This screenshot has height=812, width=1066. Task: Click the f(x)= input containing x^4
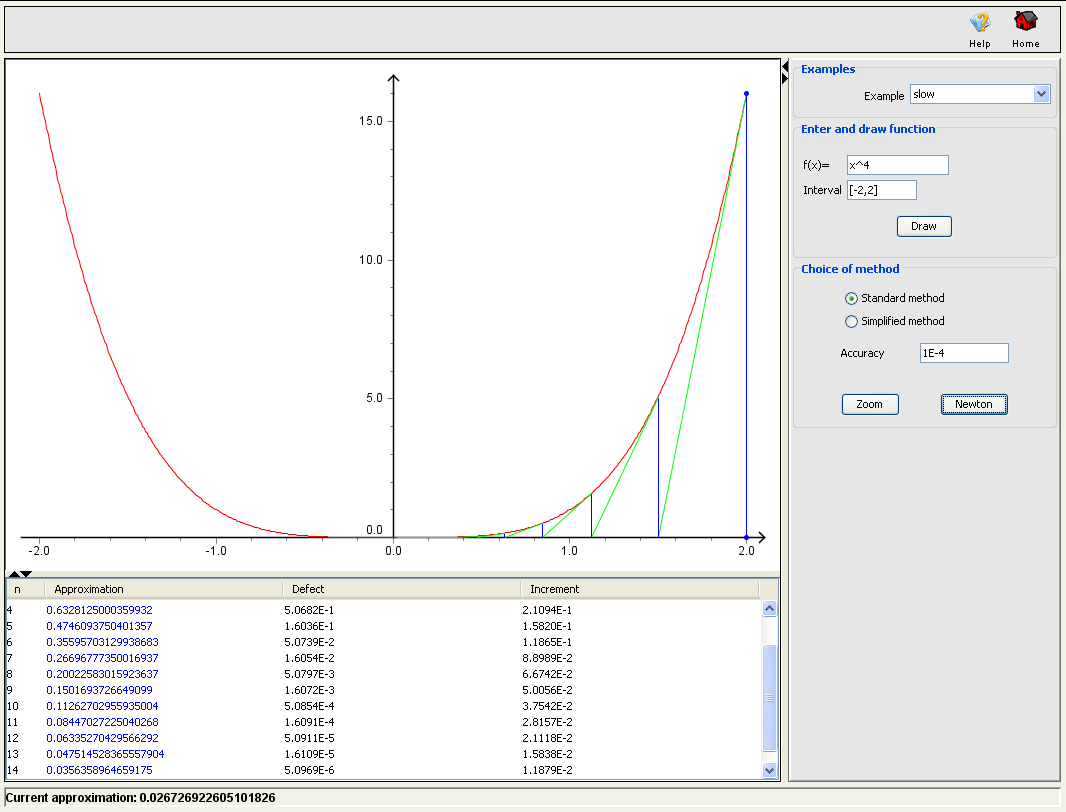click(897, 165)
